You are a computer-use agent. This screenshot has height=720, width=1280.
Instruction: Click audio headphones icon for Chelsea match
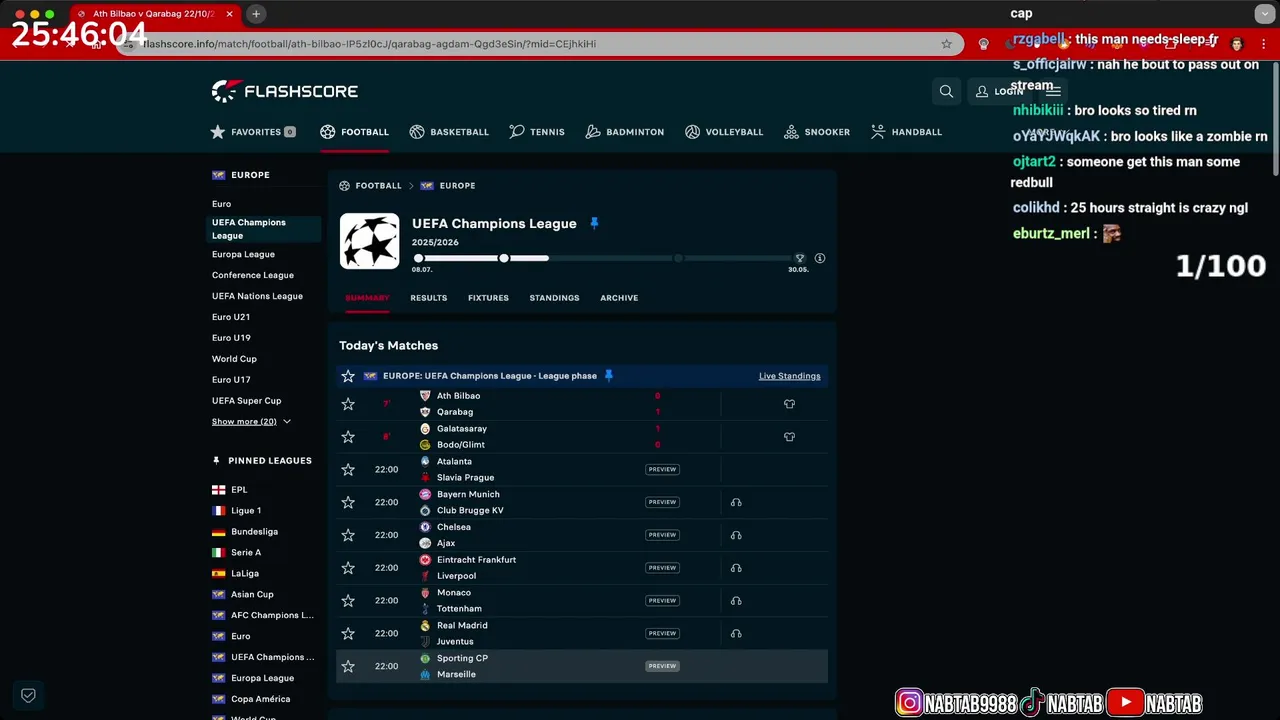point(736,535)
